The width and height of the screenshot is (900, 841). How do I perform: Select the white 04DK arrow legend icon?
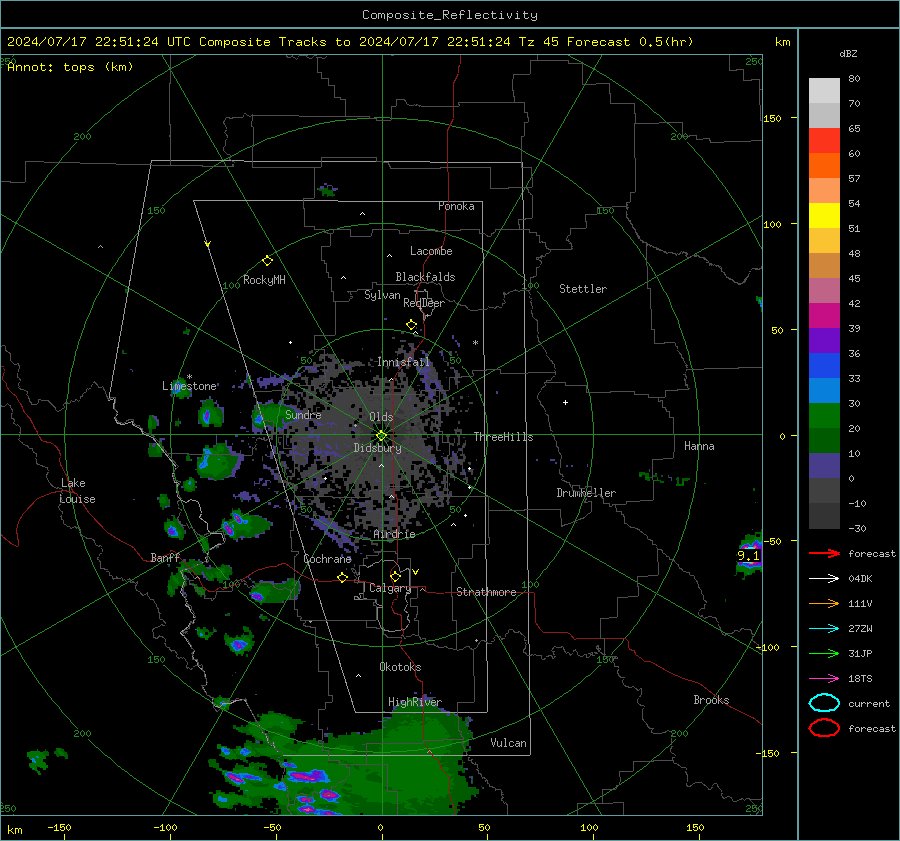click(824, 579)
